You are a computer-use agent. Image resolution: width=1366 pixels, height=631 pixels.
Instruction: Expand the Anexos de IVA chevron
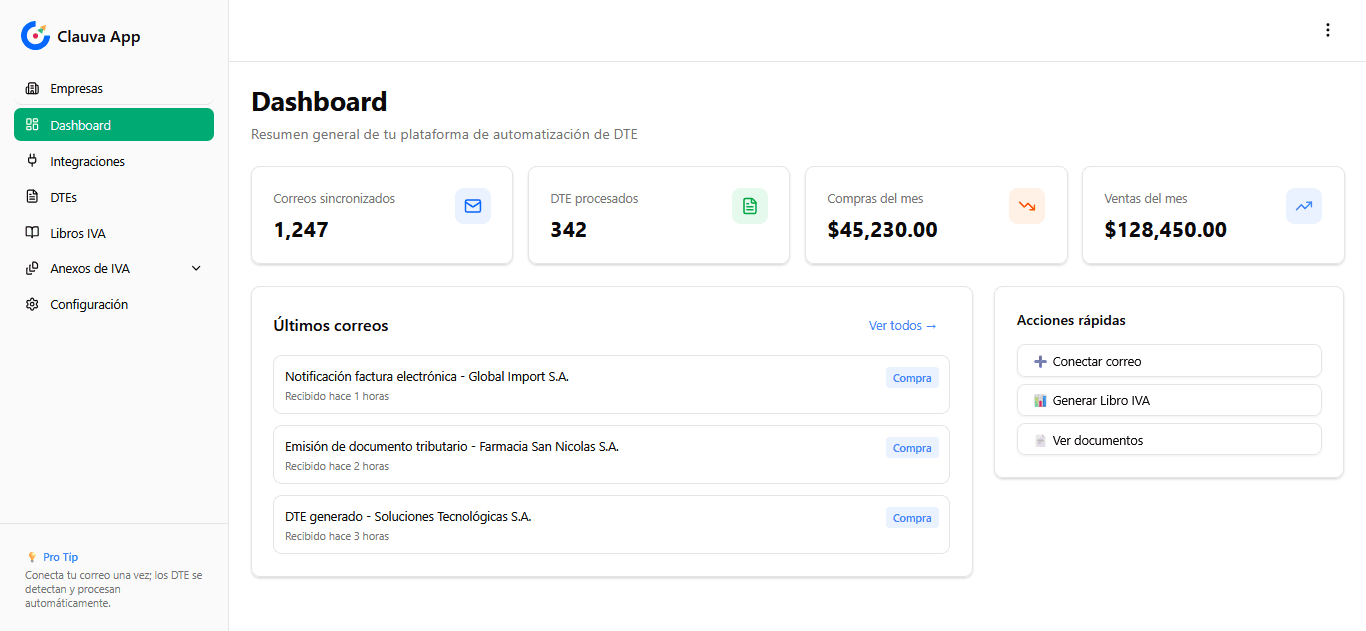(x=196, y=269)
